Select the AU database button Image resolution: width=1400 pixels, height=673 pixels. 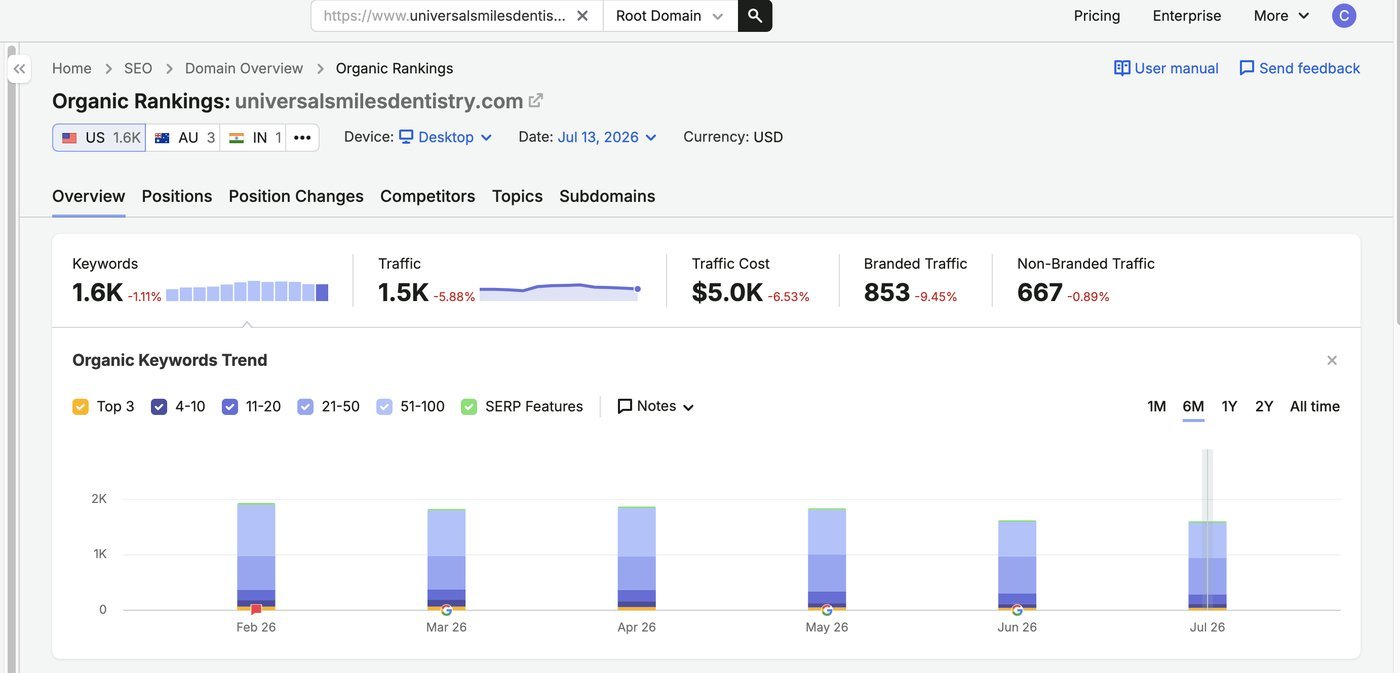coord(184,137)
